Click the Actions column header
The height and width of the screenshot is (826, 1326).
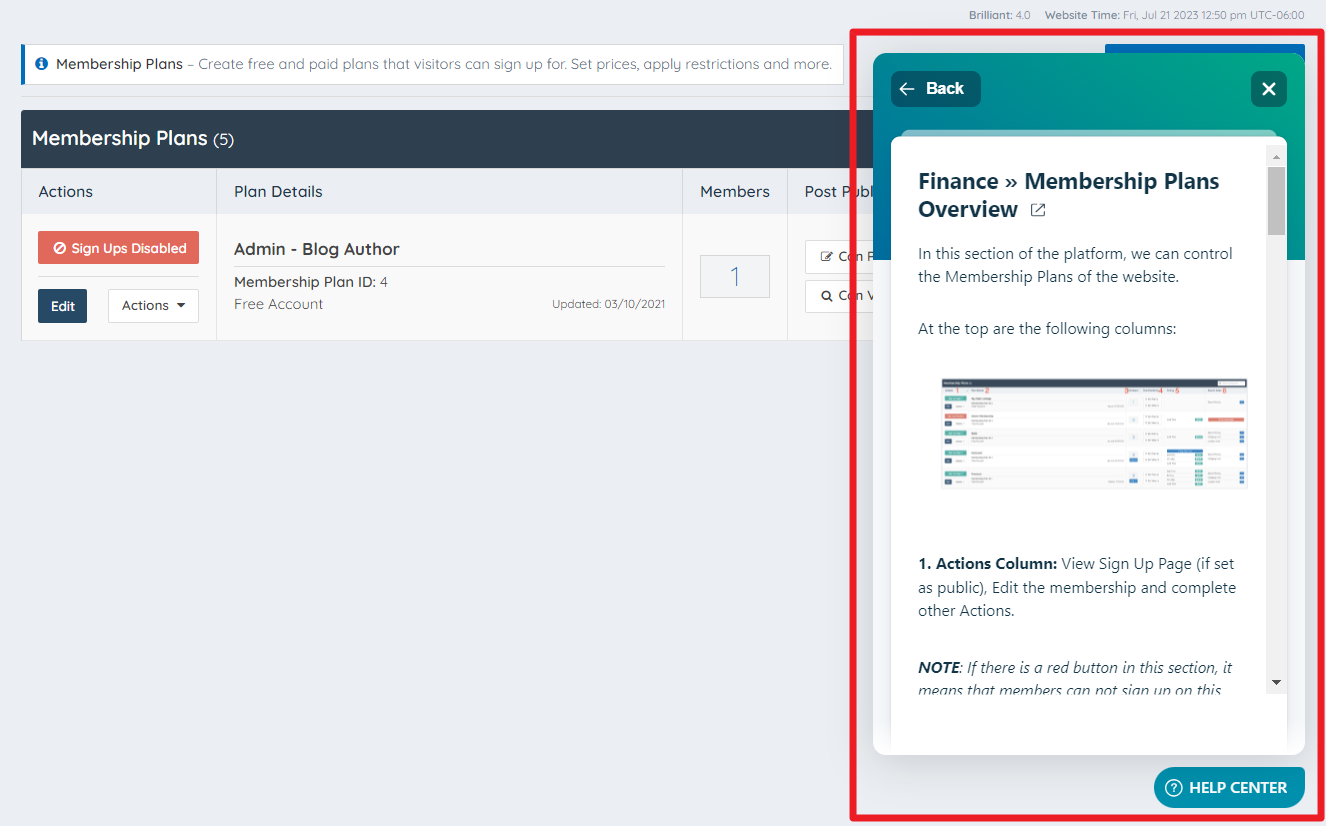[x=66, y=192]
